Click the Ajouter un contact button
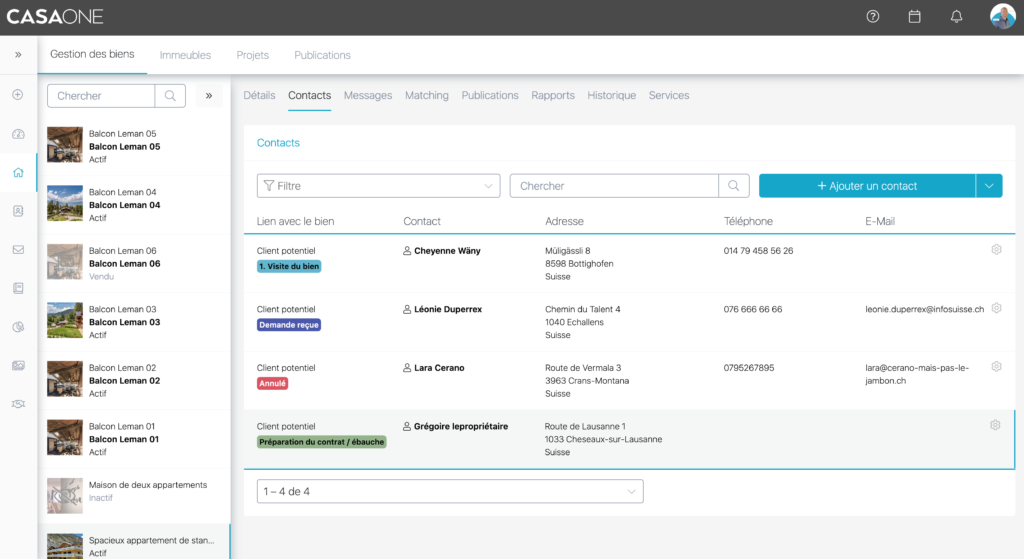Screen dimensions: 1024x559 pyautogui.click(x=866, y=186)
